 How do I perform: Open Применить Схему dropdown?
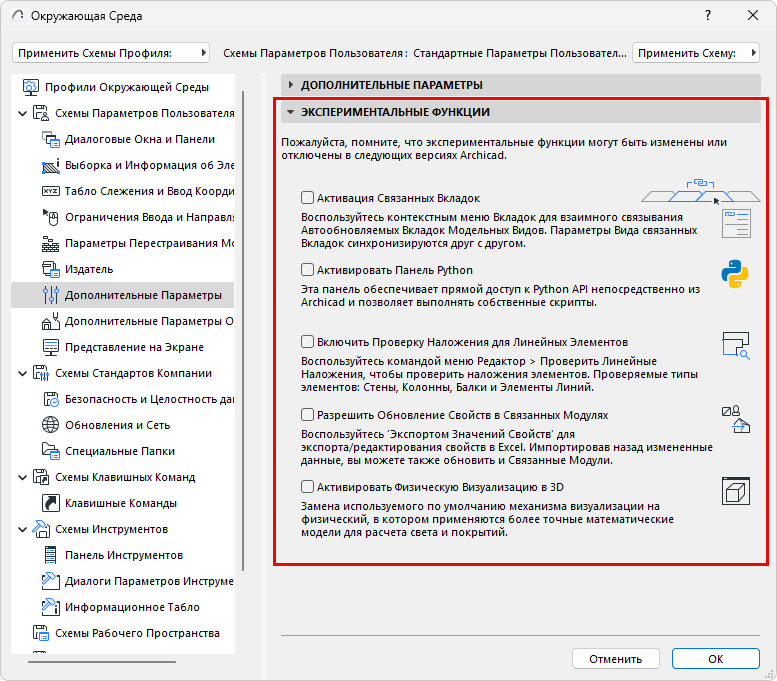coord(696,53)
